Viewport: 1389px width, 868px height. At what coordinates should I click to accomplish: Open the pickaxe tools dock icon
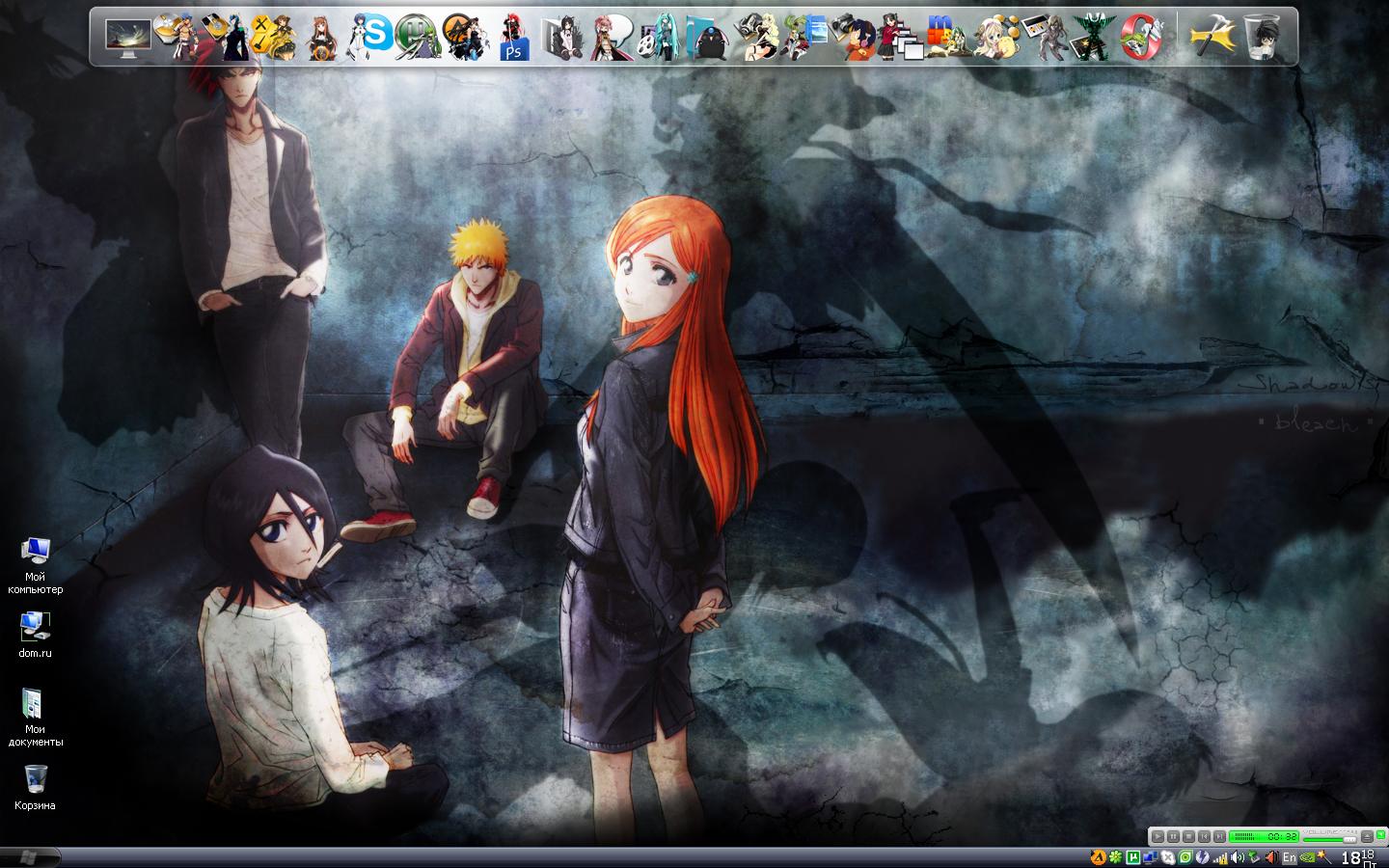pos(1213,38)
